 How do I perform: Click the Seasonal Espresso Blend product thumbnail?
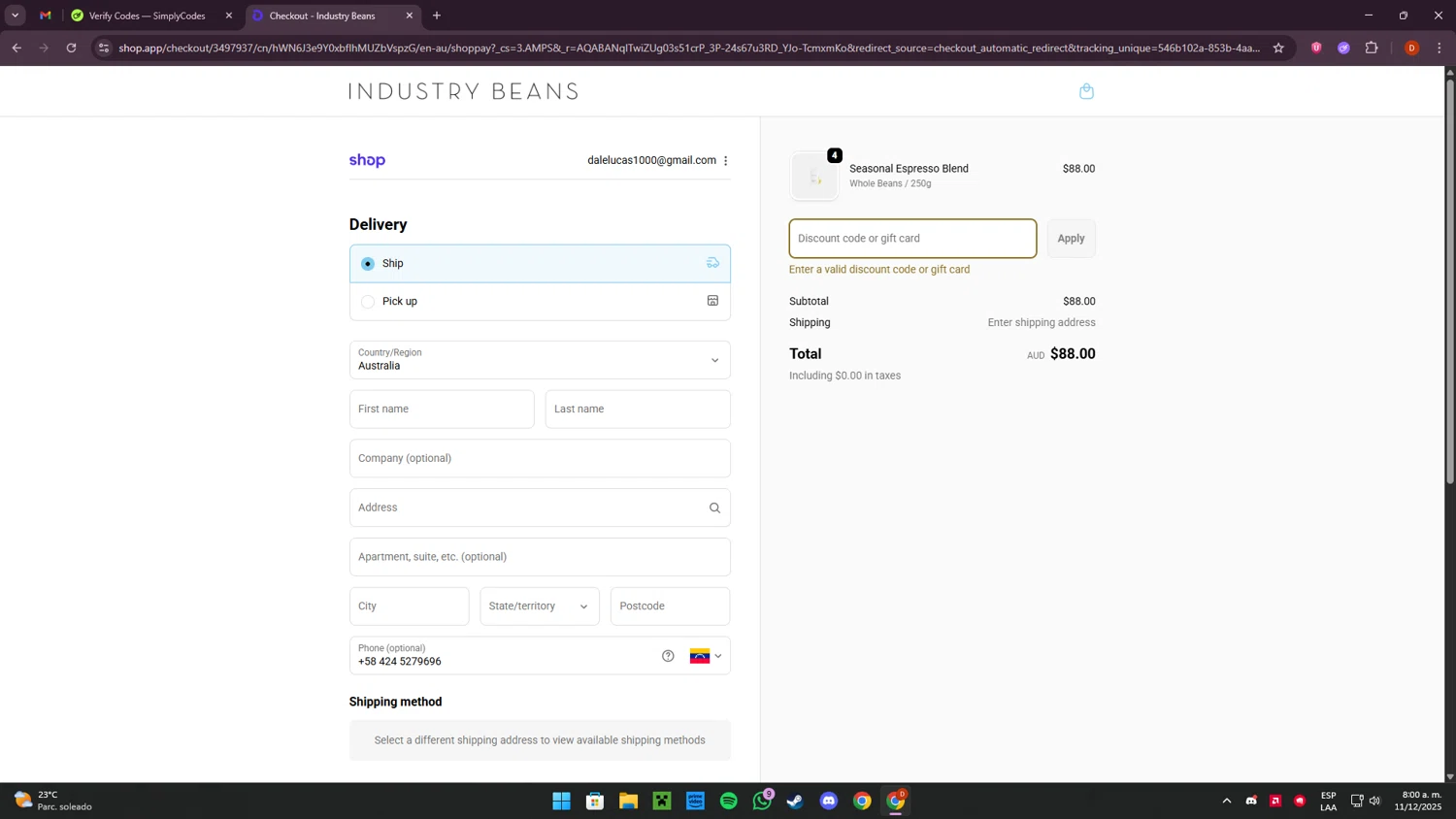click(x=814, y=177)
